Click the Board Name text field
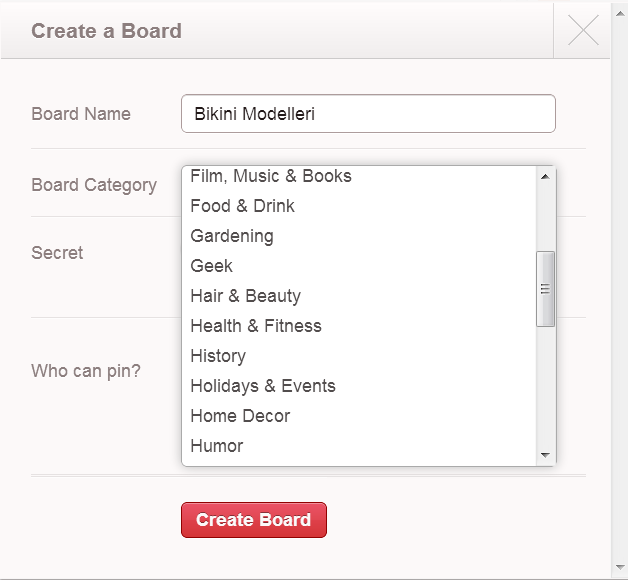628x580 pixels. click(368, 114)
